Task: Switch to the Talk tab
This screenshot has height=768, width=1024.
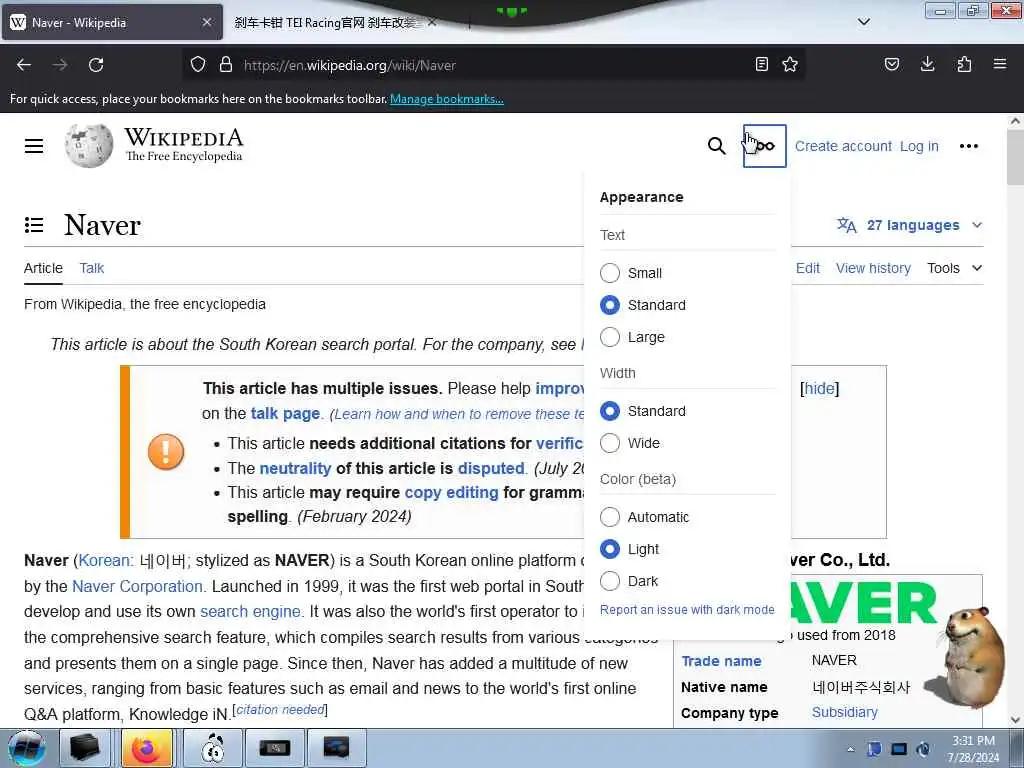Action: coord(91,268)
